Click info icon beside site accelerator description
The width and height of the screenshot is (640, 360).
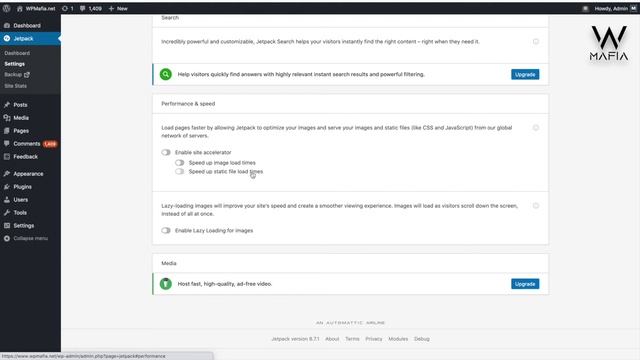[536, 128]
